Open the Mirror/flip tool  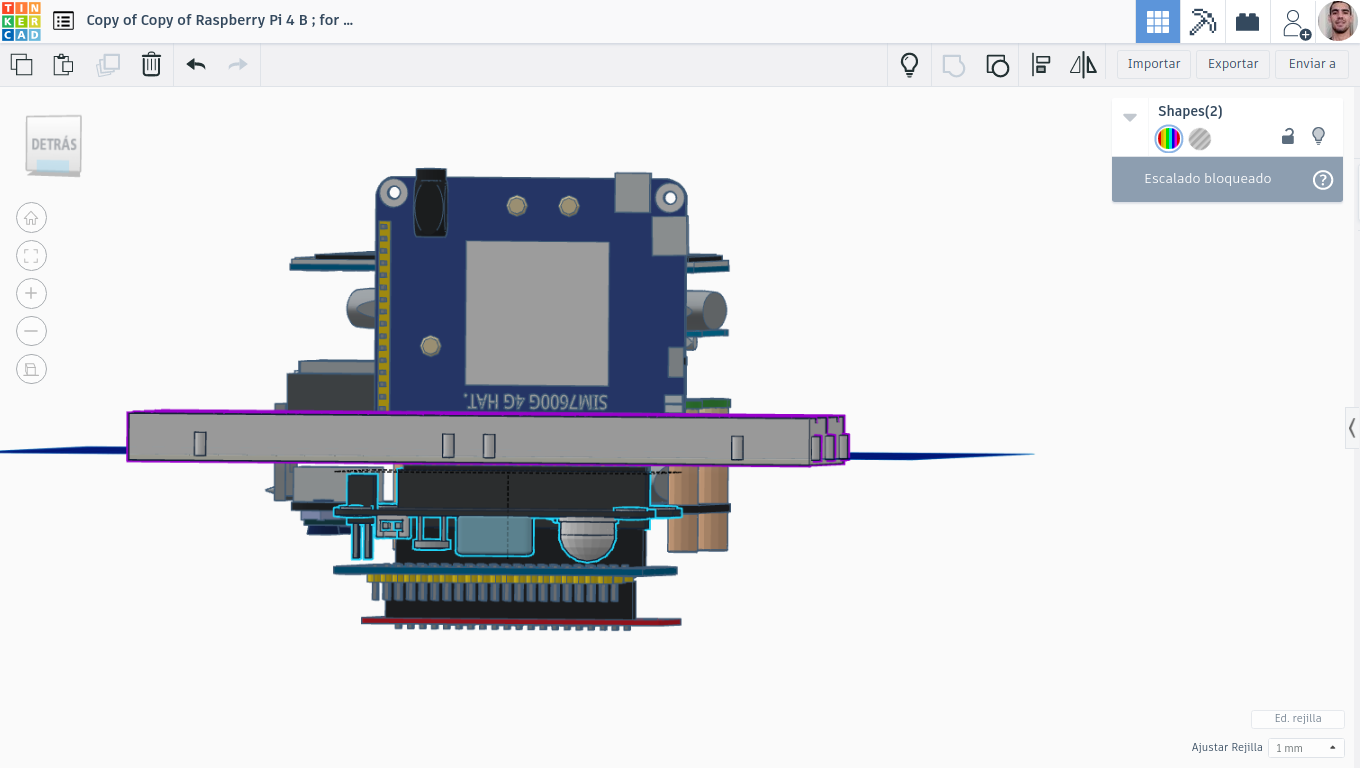tap(1083, 65)
